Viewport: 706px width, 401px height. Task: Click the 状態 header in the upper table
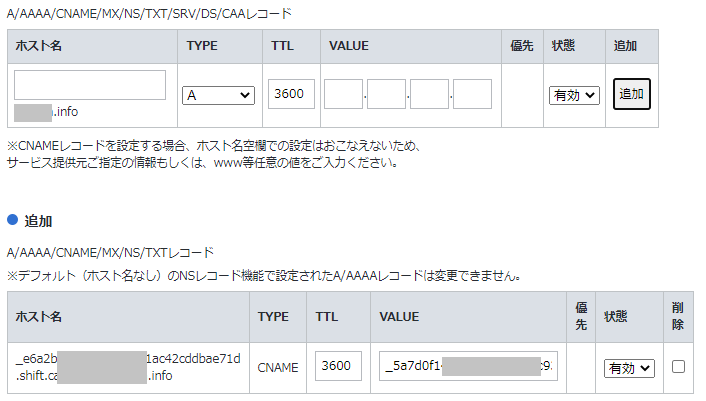click(563, 45)
